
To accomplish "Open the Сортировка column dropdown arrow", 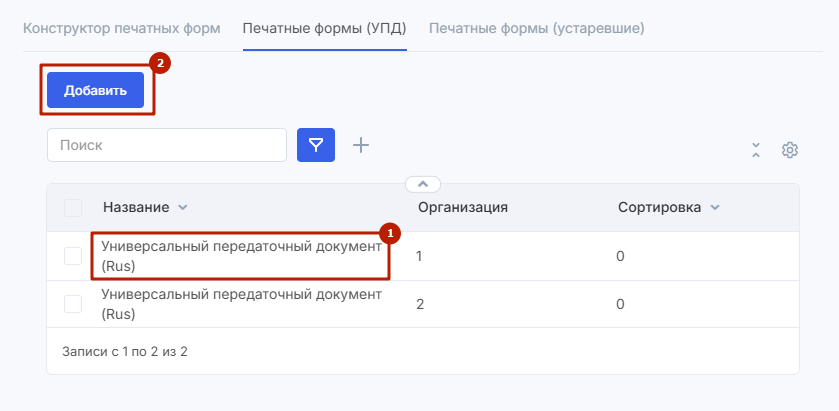I will pyautogui.click(x=715, y=208).
